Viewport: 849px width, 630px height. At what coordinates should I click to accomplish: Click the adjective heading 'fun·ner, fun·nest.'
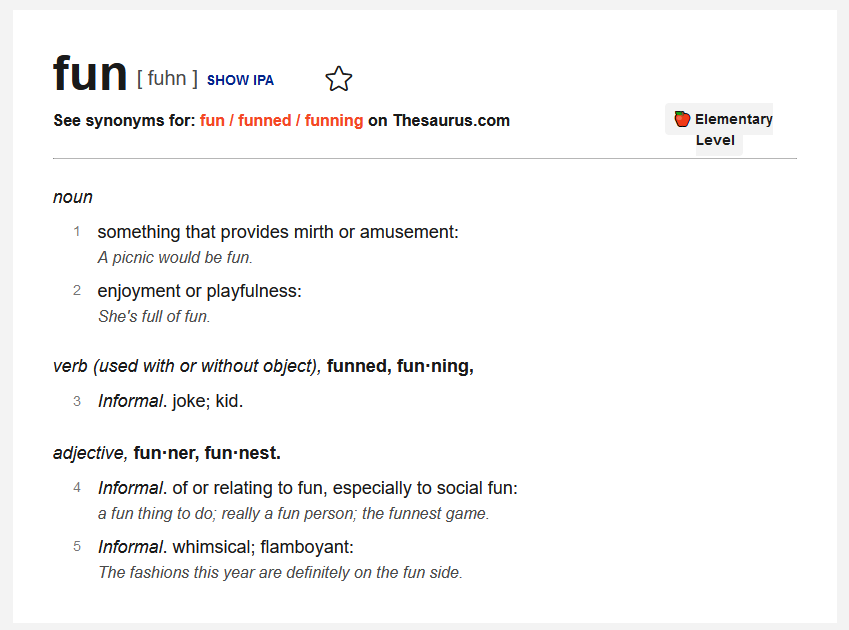(x=207, y=453)
